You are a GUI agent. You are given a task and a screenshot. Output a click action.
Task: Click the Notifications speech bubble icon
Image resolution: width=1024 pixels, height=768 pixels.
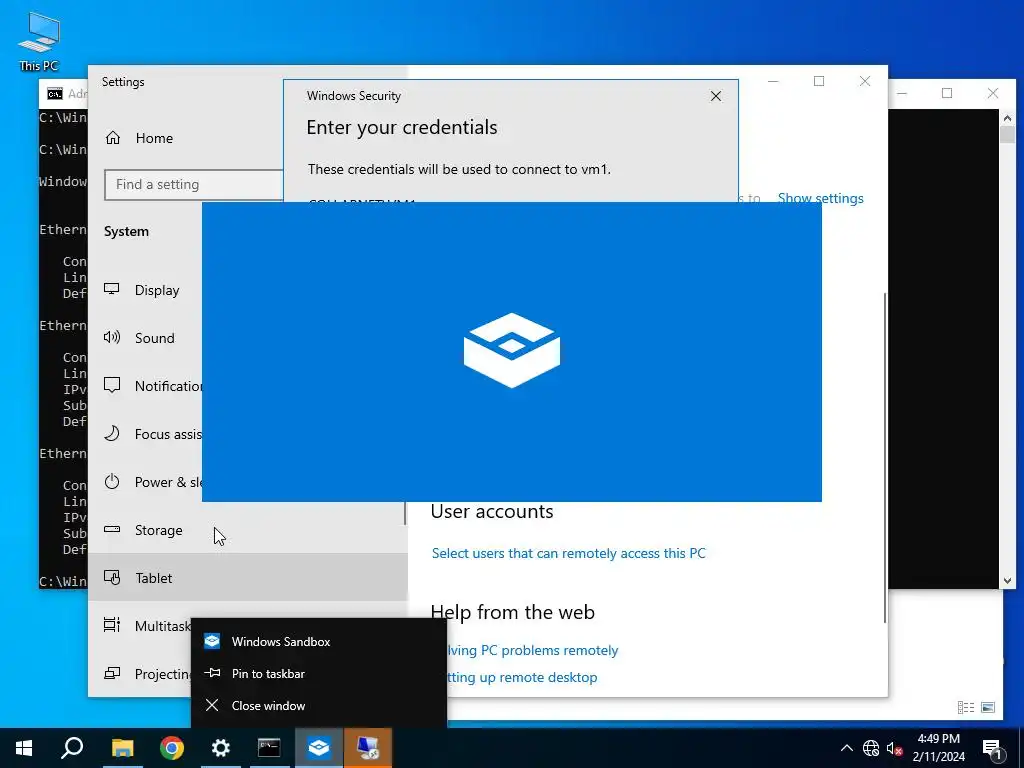(x=112, y=385)
